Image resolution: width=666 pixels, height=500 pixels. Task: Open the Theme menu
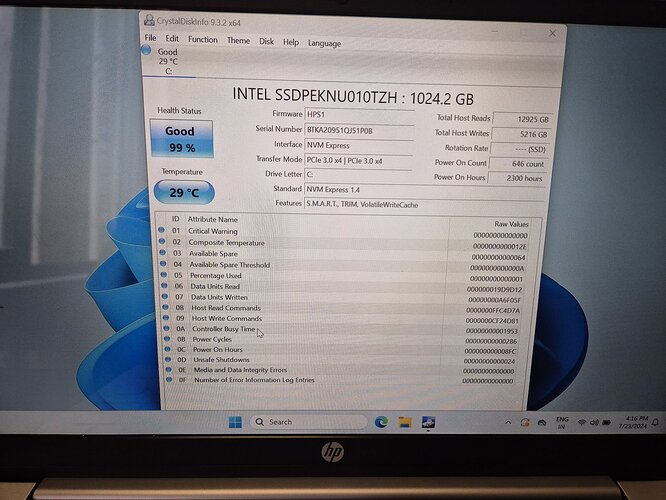[238, 41]
